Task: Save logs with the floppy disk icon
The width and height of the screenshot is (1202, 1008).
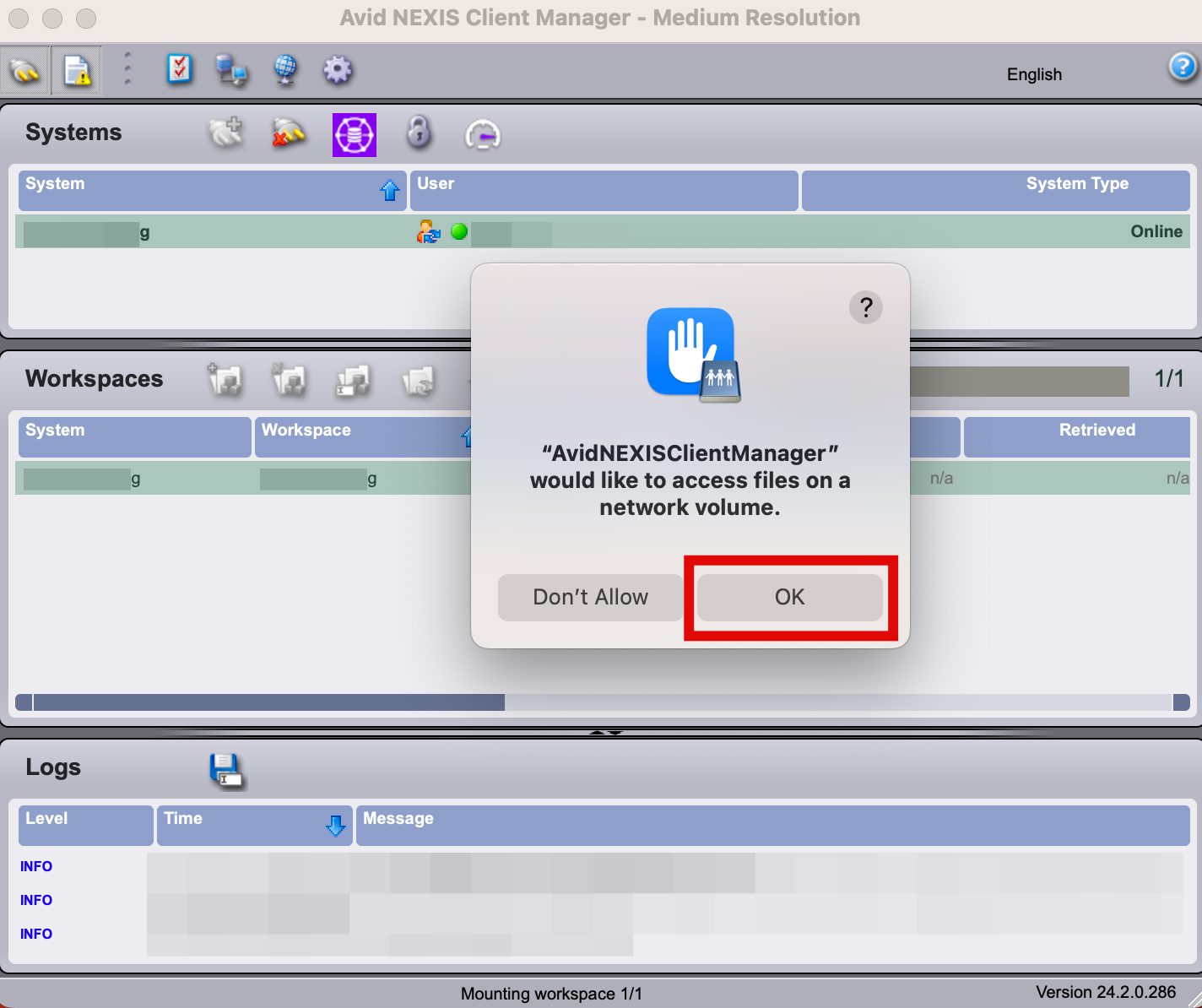Action: coord(226,769)
